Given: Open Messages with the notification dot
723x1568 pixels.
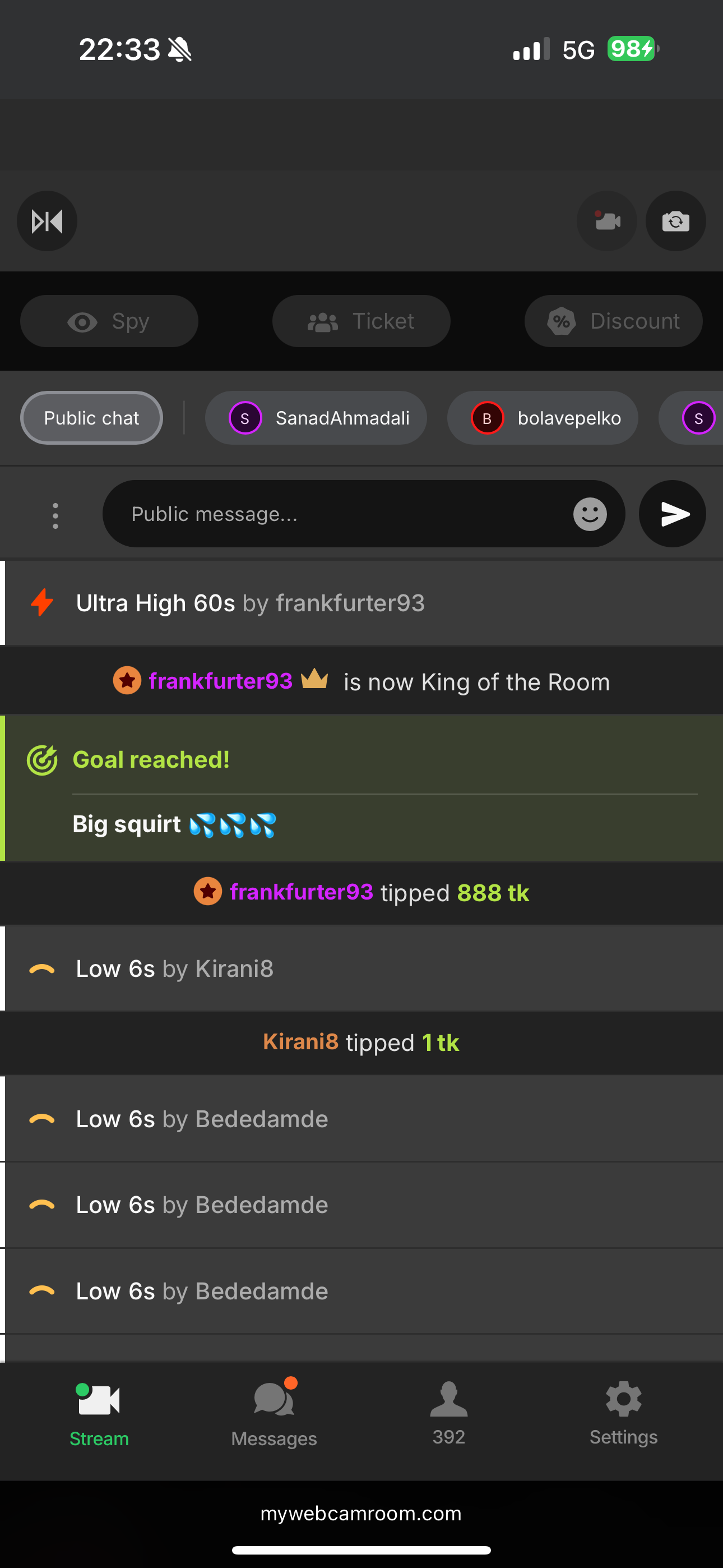Looking at the screenshot, I should click(x=274, y=1413).
